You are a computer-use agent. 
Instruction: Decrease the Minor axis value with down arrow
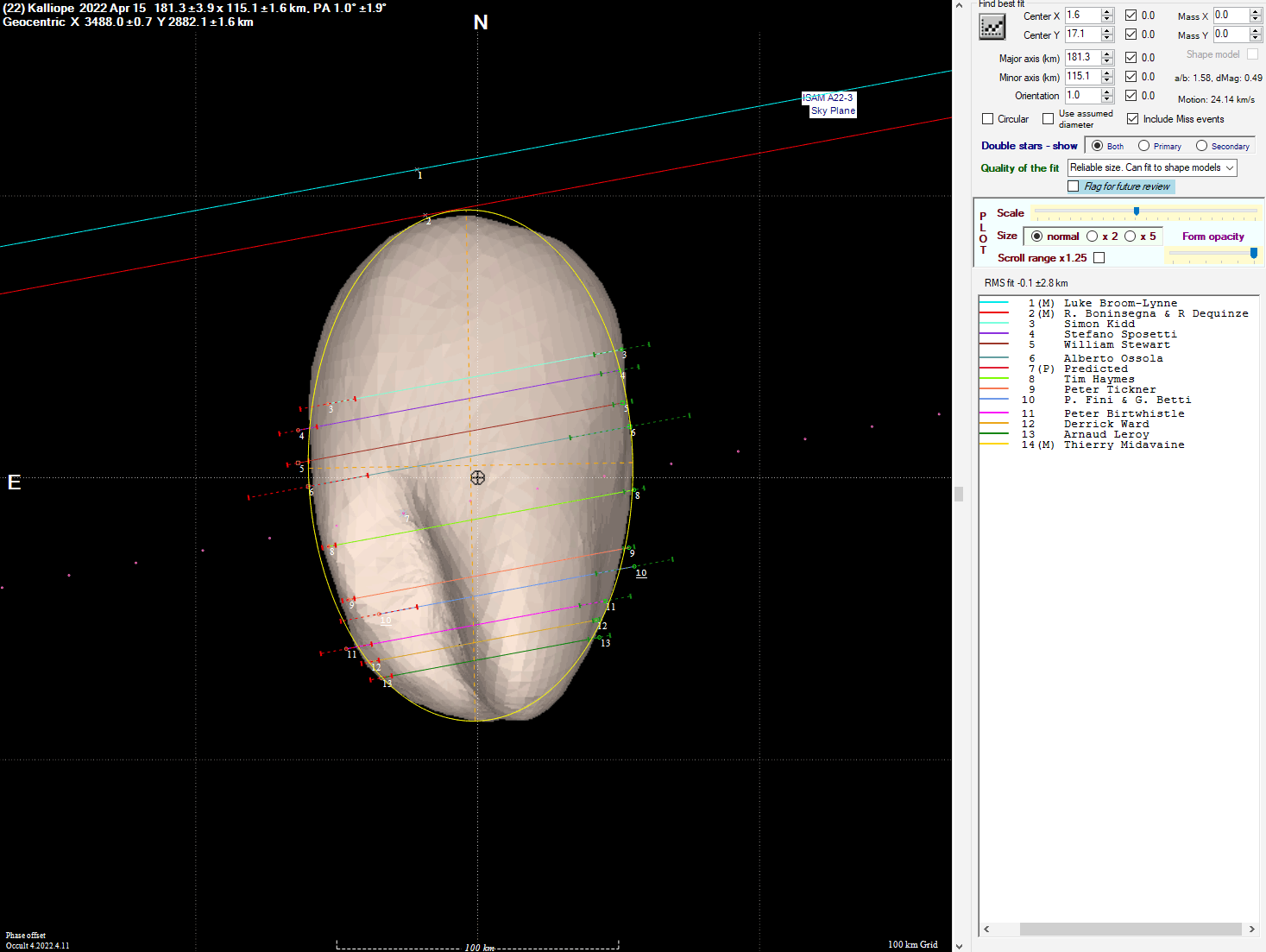click(x=1107, y=80)
